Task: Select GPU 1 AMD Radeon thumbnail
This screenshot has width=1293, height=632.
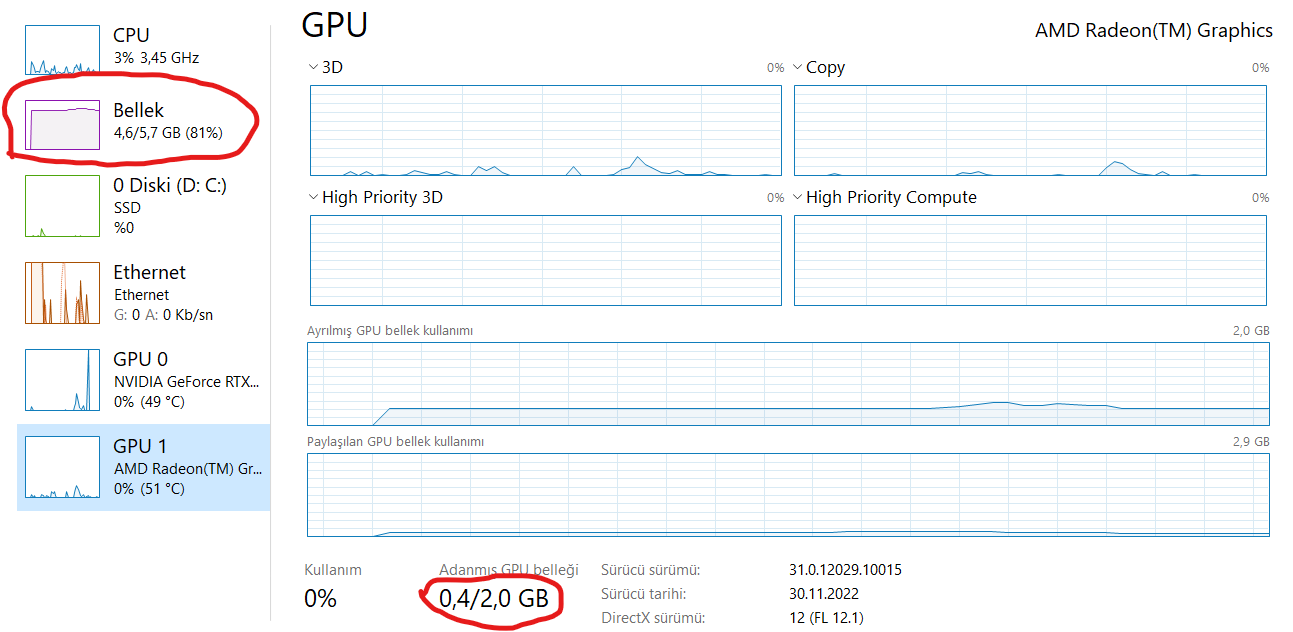Action: pyautogui.click(x=62, y=467)
